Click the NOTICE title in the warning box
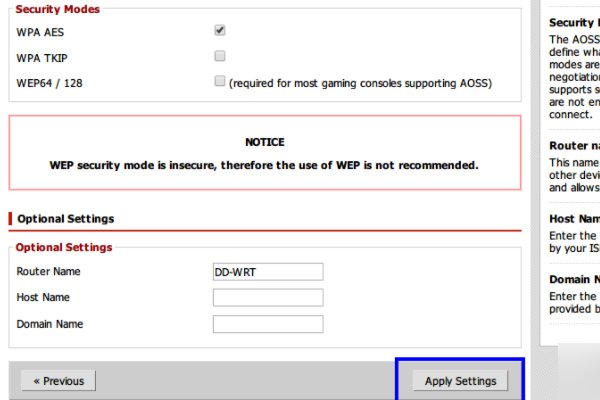This screenshot has height=400, width=600. click(265, 143)
